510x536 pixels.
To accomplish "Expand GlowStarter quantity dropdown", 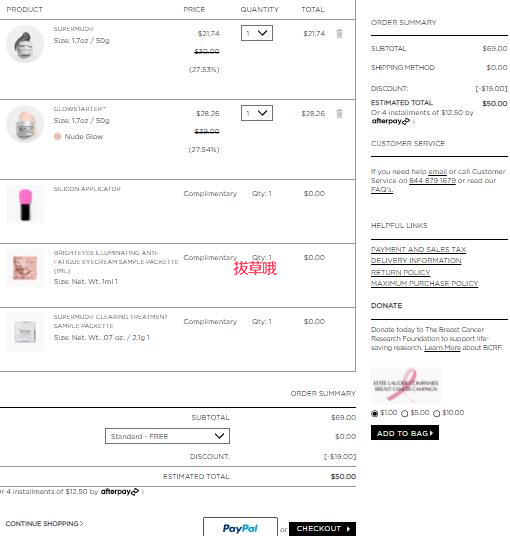I will coord(257,113).
